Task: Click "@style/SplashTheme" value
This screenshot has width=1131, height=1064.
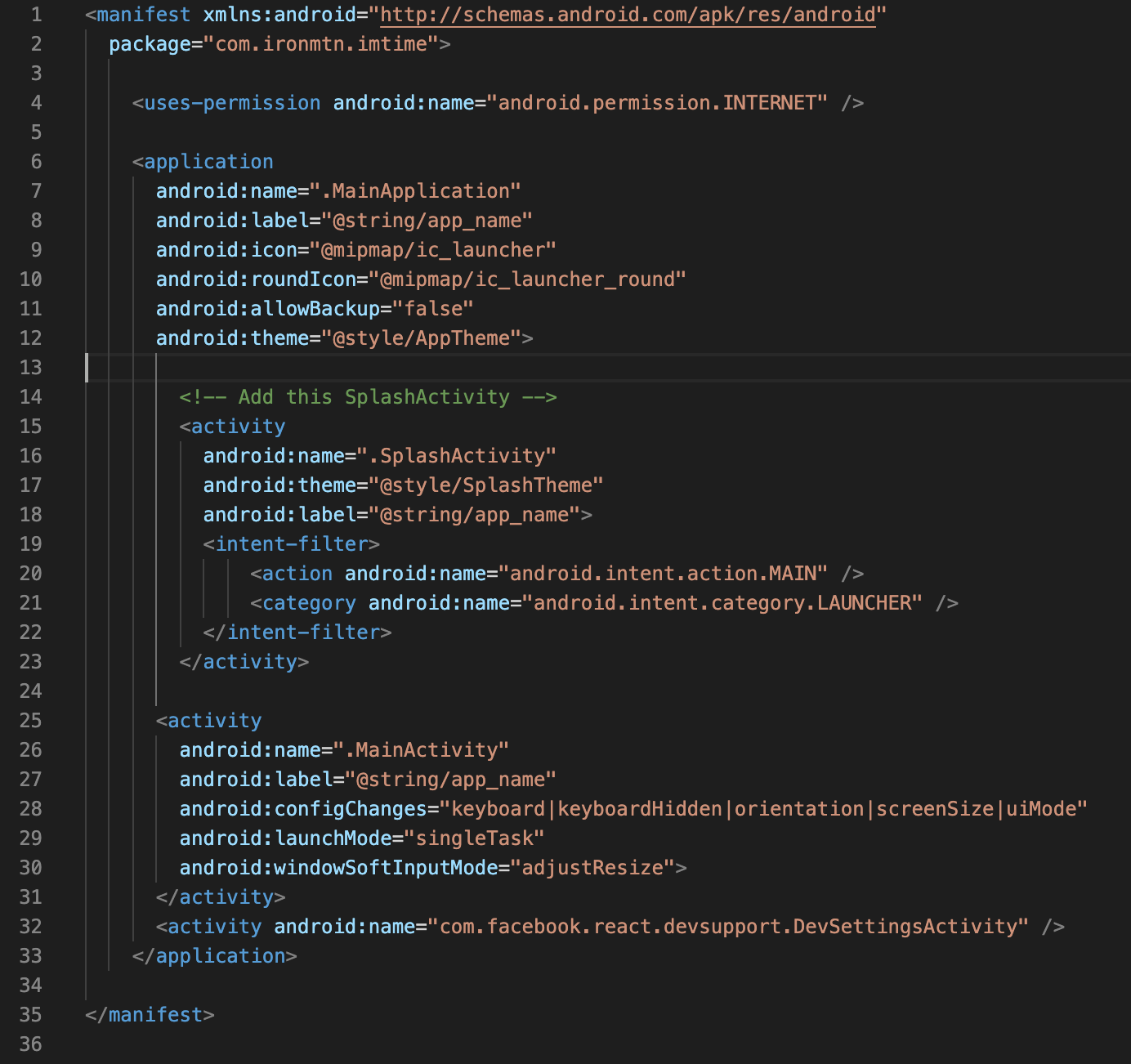Action: (x=486, y=485)
